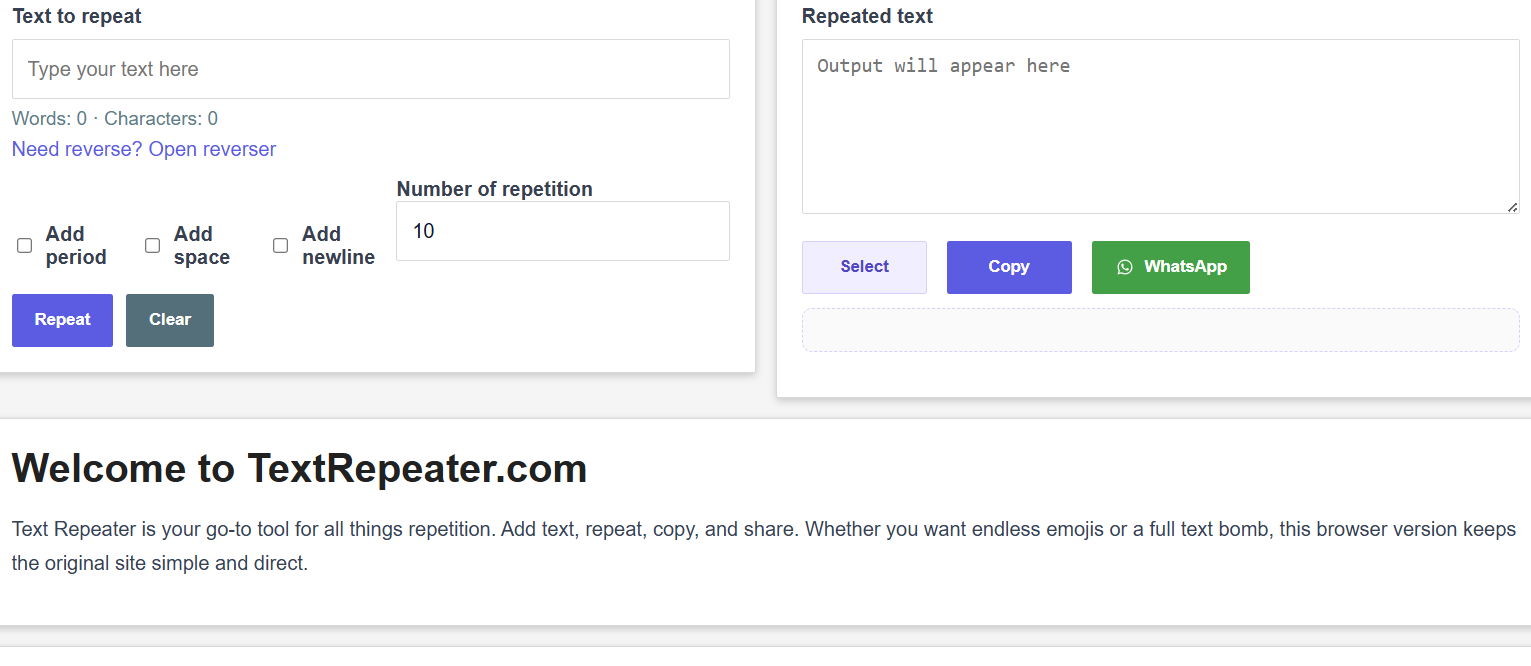Click the 'Add period' label text

(x=76, y=245)
